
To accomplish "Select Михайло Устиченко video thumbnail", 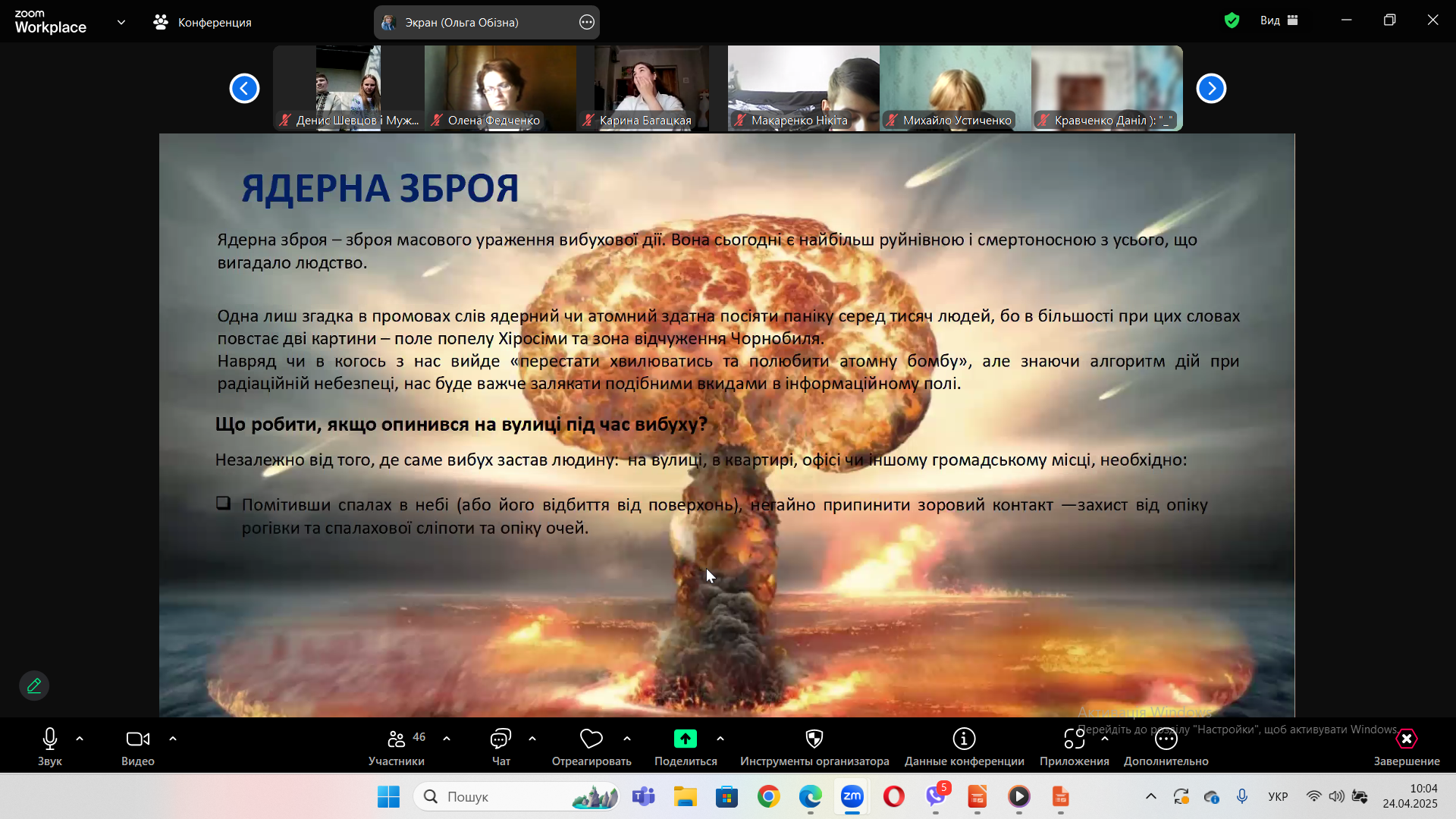I will [955, 88].
